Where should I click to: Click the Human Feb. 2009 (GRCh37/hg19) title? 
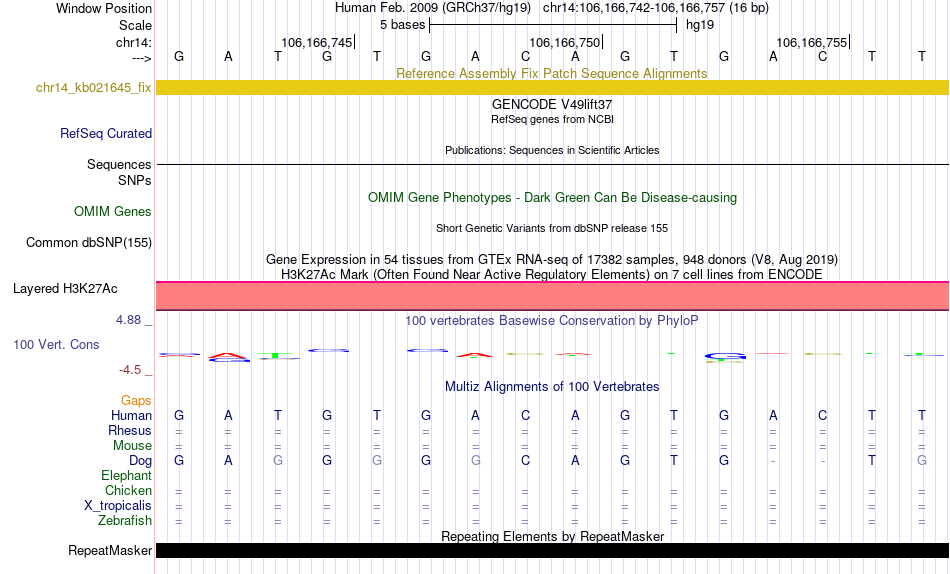click(433, 8)
